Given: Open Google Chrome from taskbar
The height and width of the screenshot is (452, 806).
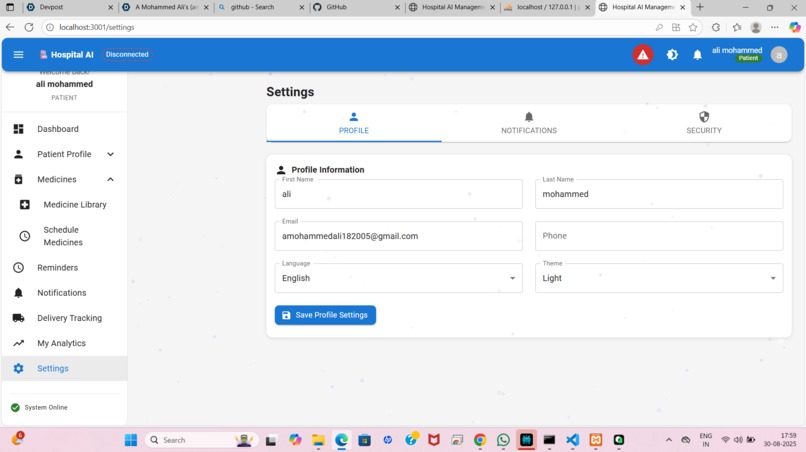Looking at the screenshot, I should [480, 440].
